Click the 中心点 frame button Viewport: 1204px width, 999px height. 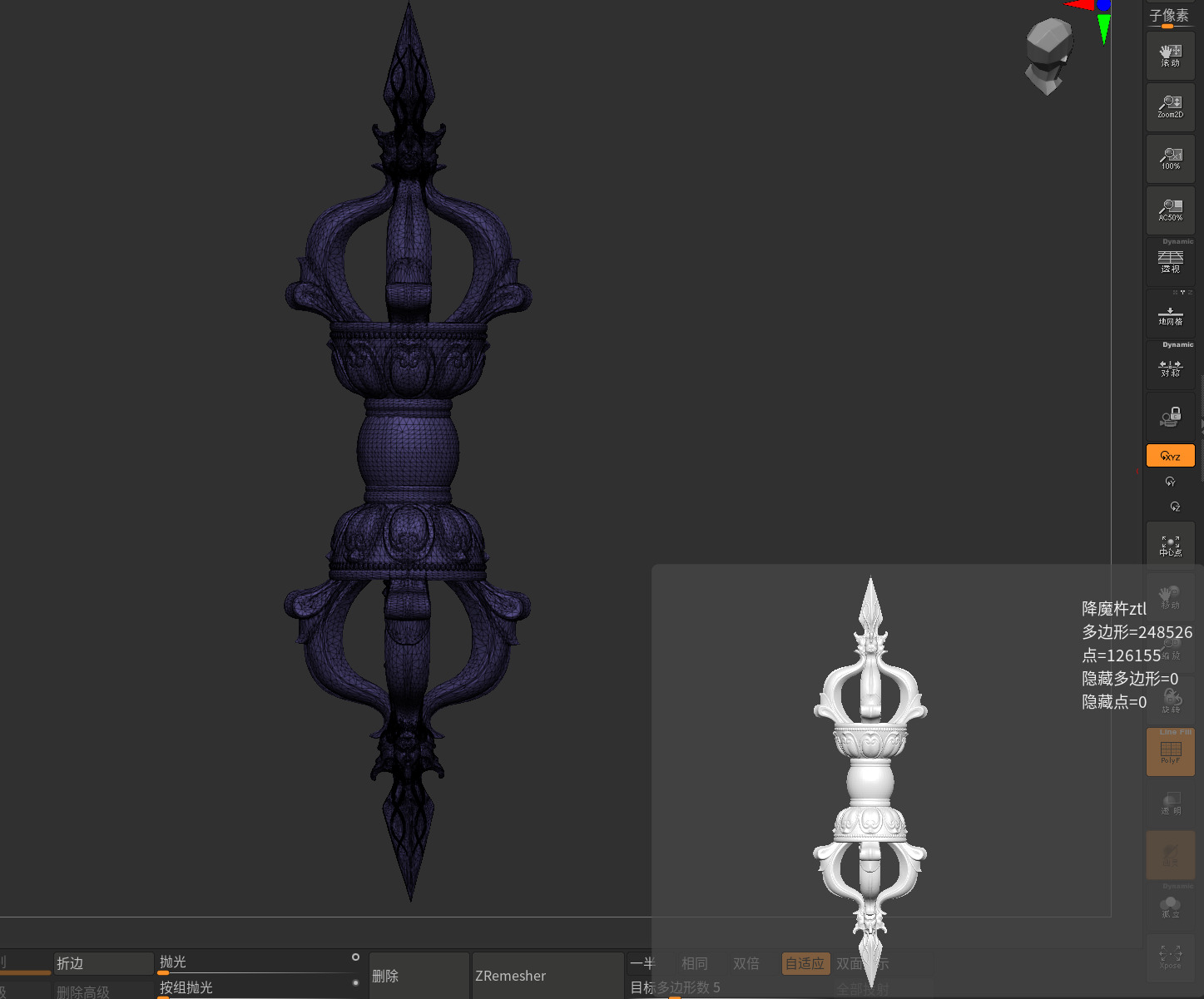tap(1170, 546)
